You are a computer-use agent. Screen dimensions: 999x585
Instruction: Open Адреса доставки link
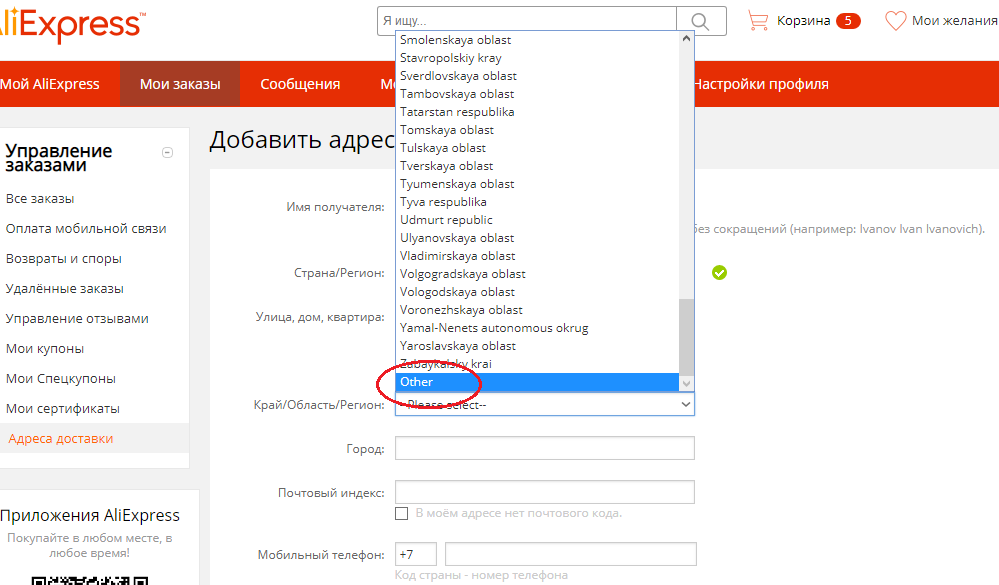click(x=61, y=438)
